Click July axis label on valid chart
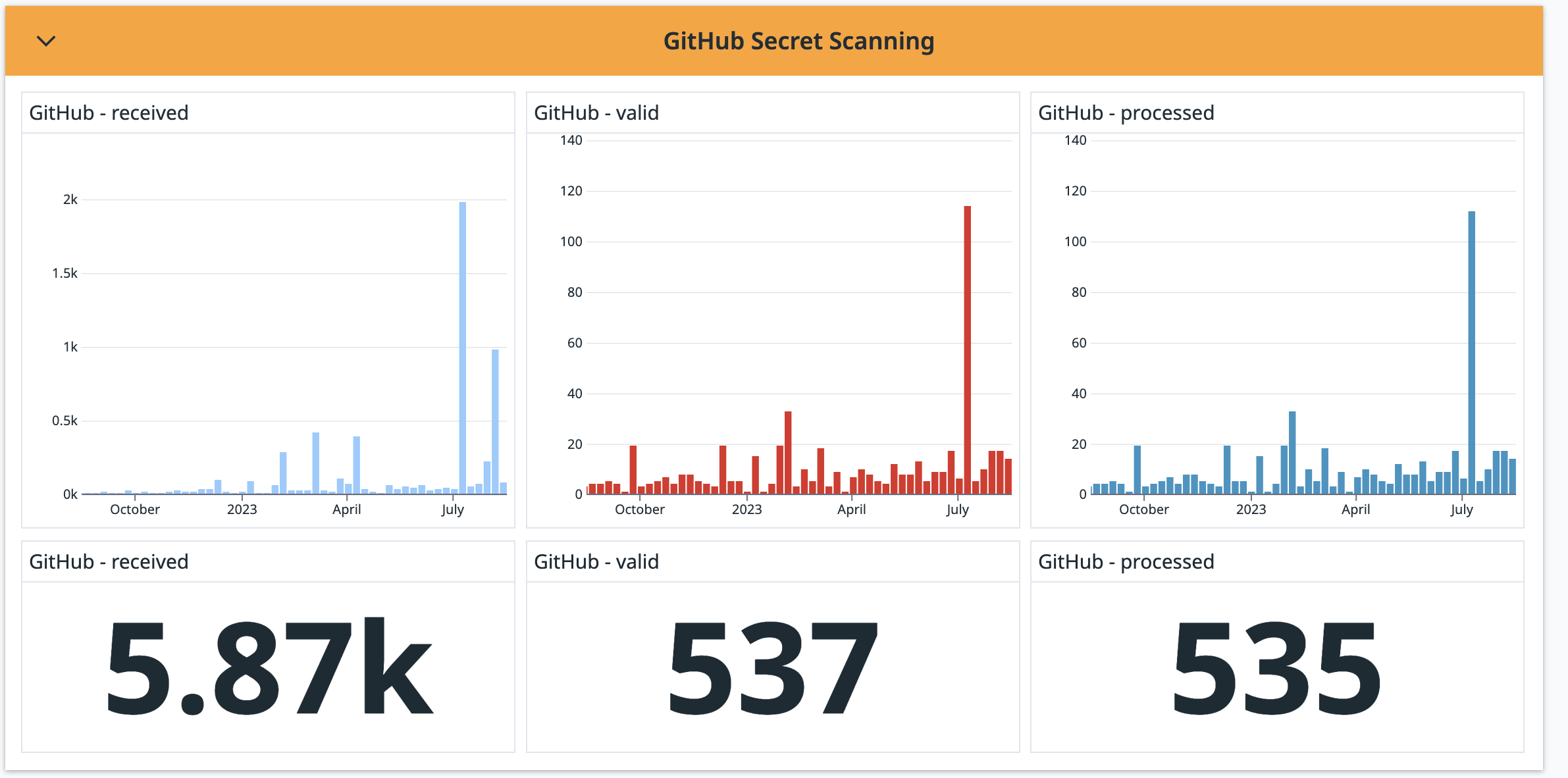This screenshot has height=778, width=1568. (957, 509)
